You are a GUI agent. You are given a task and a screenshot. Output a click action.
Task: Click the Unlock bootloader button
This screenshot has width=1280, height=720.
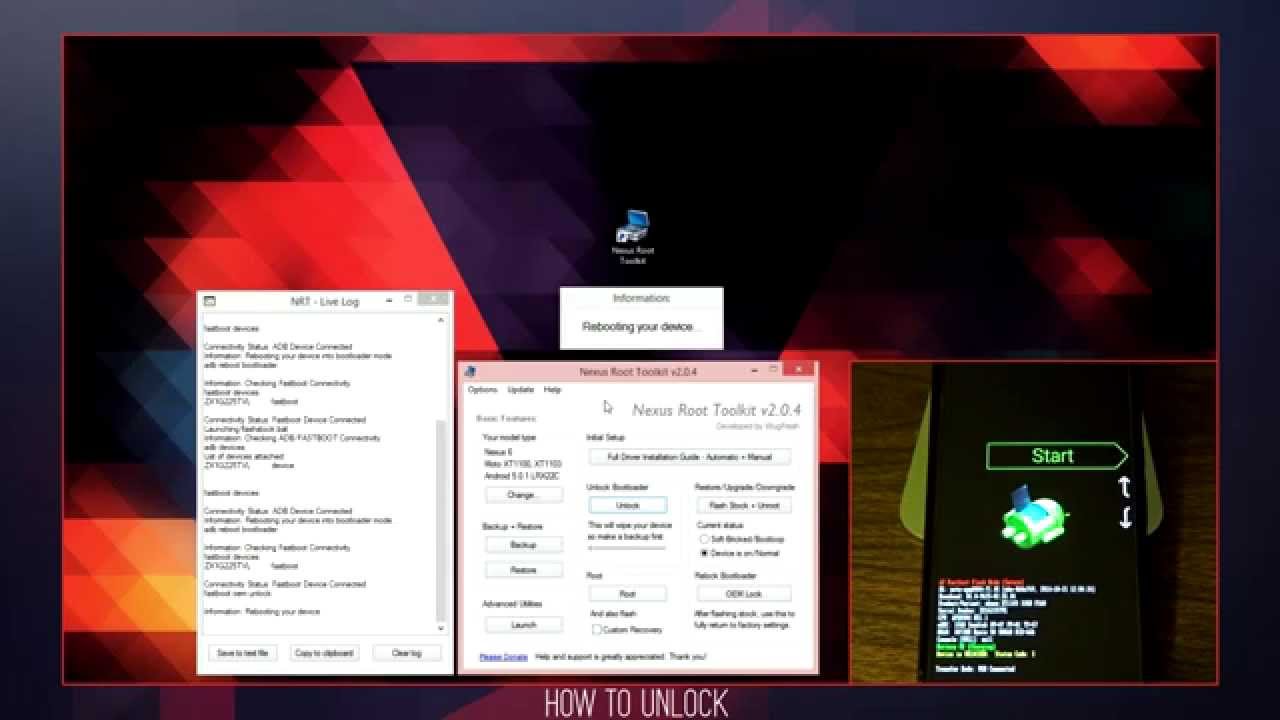(628, 506)
